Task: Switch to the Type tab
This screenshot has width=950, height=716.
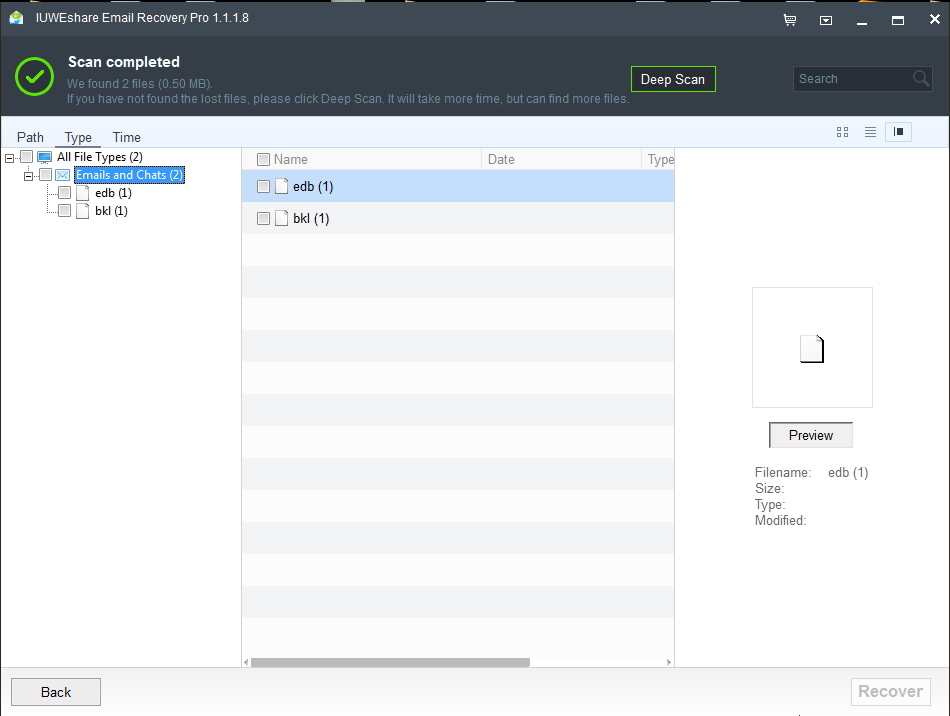Action: pos(78,138)
